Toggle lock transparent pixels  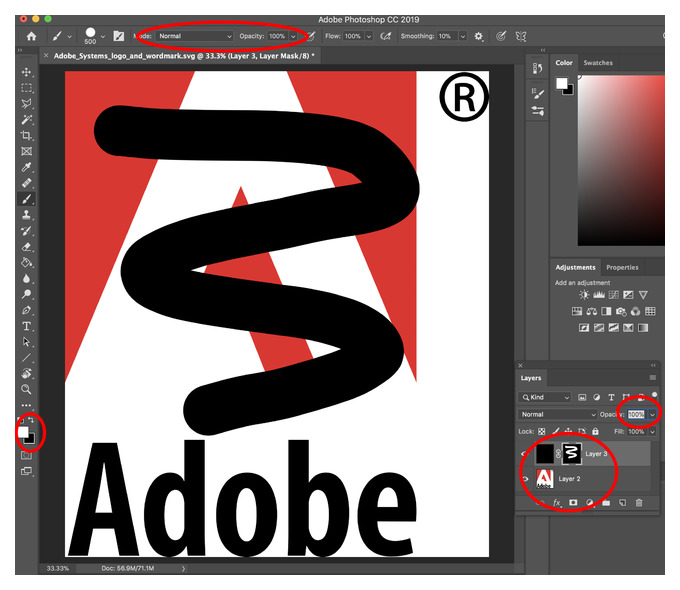pos(542,432)
